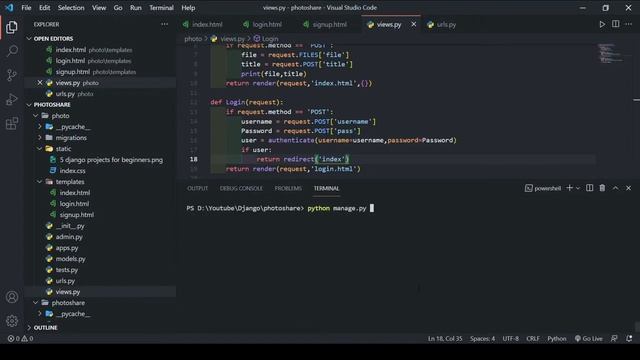
Task: Click the editor minimap preview
Action: pos(612,53)
